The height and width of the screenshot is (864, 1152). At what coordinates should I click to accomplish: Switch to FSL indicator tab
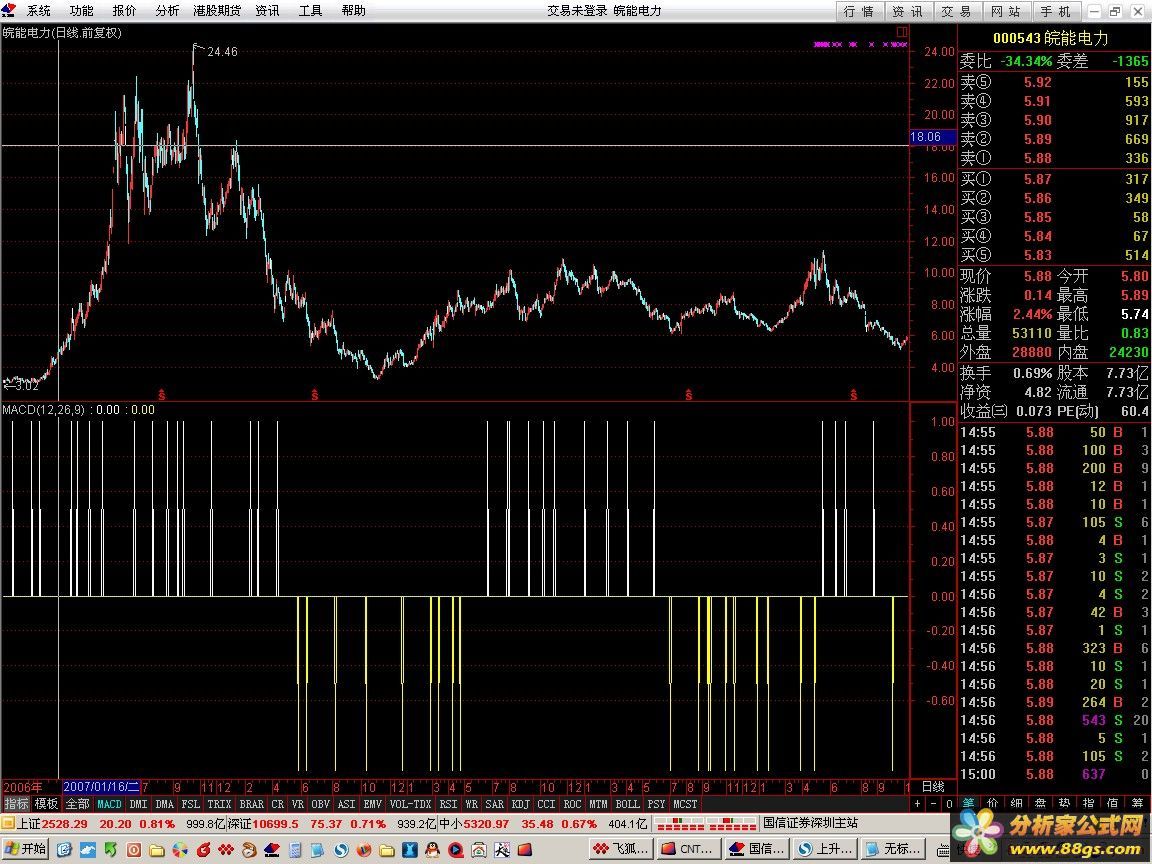(190, 804)
